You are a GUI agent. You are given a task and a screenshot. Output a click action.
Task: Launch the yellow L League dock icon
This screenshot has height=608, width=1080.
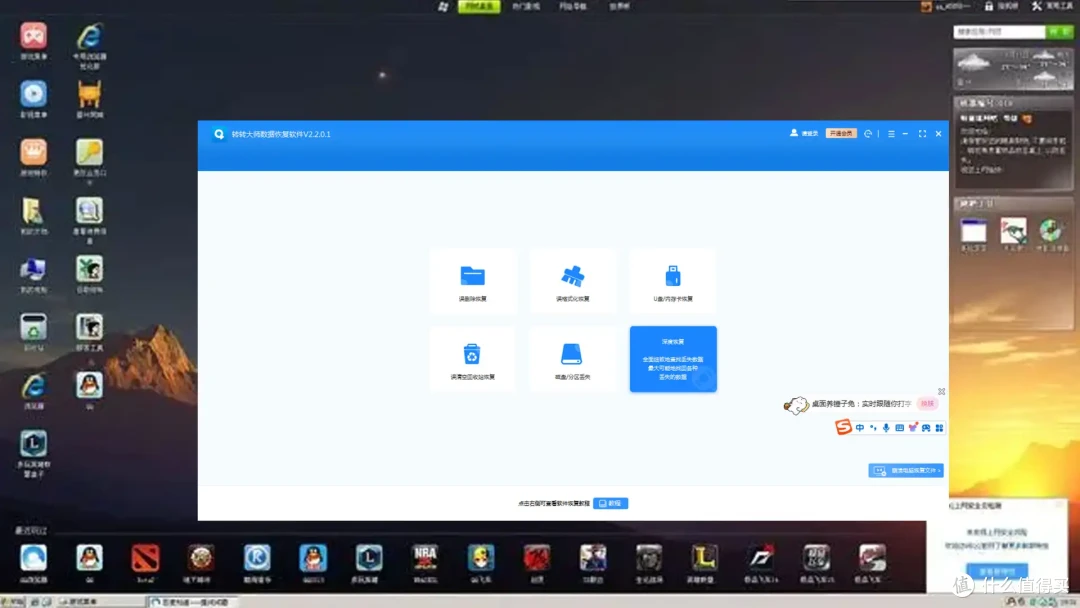click(x=704, y=558)
